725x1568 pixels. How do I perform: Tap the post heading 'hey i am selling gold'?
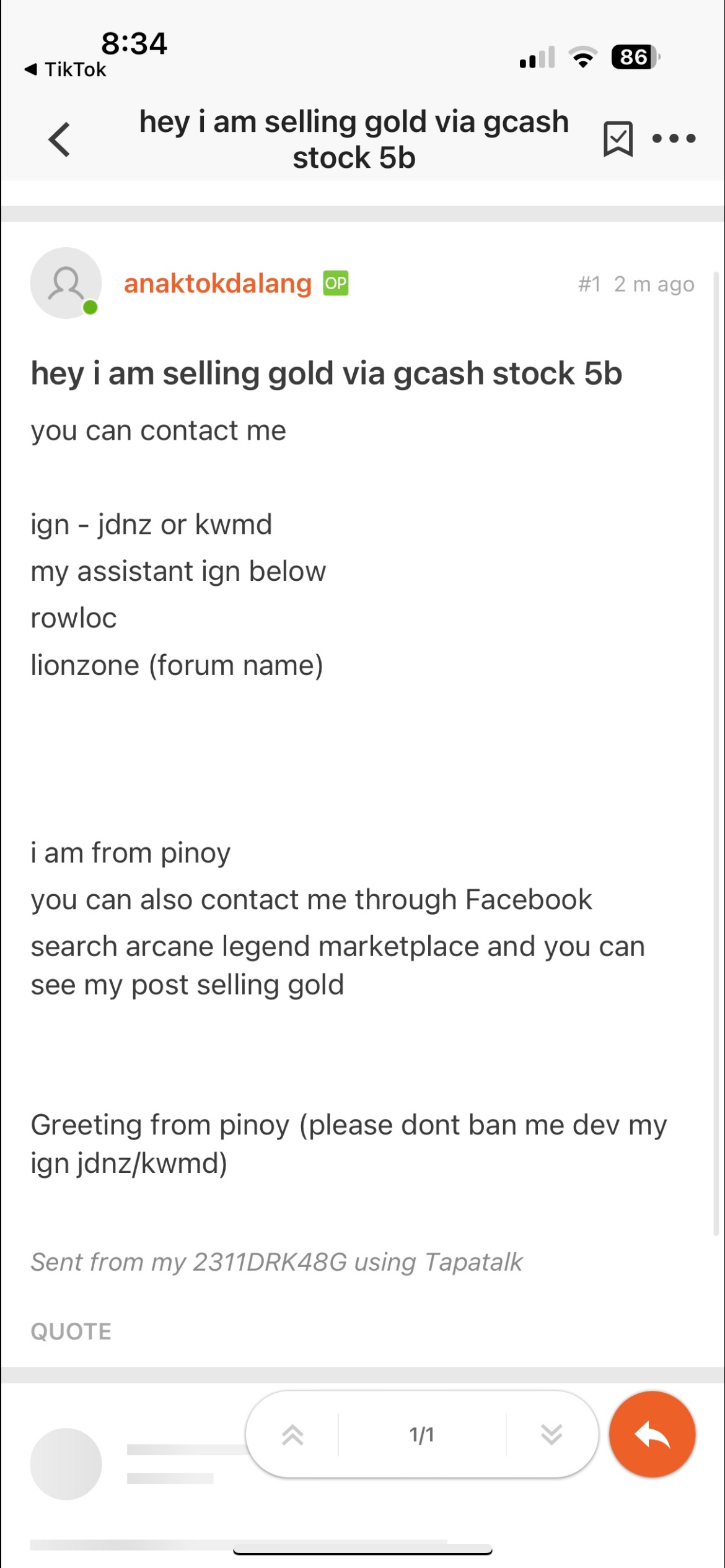tap(327, 373)
